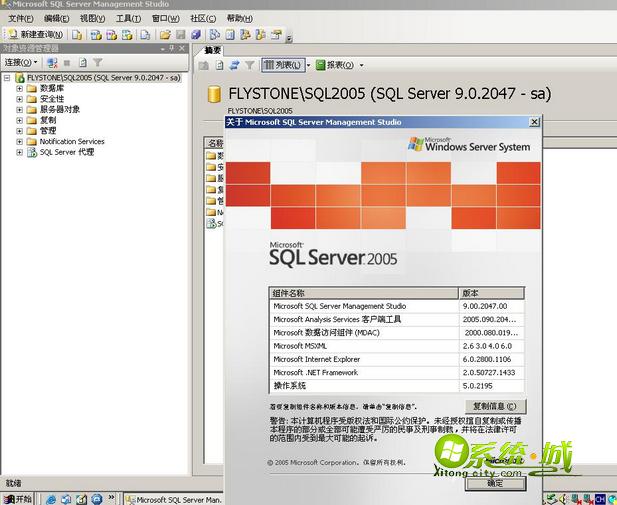Click the SQL Server Mobile Query icon
617x505 pixels.
(x=145, y=35)
